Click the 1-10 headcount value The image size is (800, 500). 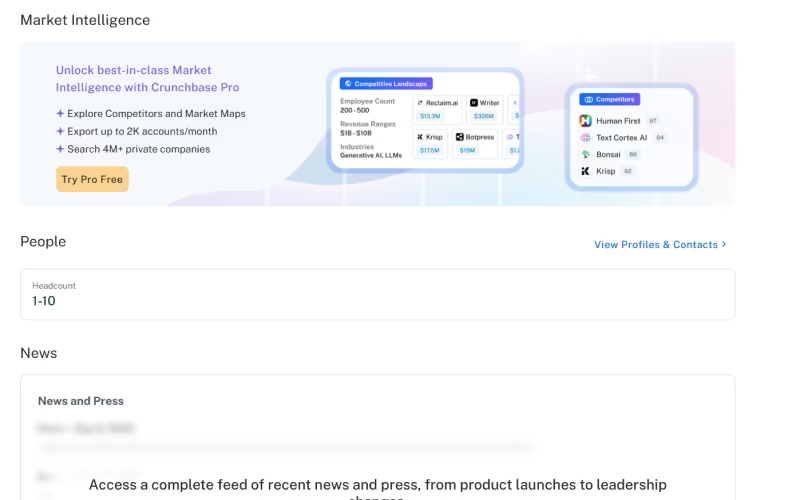(x=44, y=301)
